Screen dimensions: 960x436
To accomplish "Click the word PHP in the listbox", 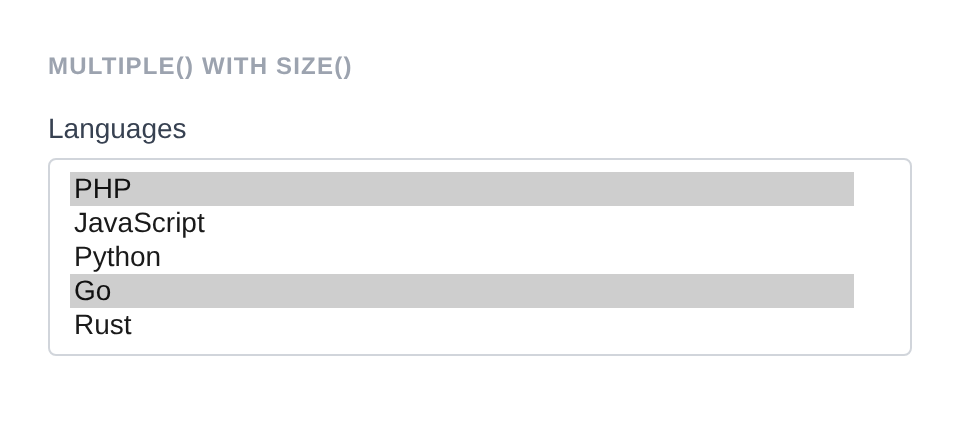I will tap(103, 189).
